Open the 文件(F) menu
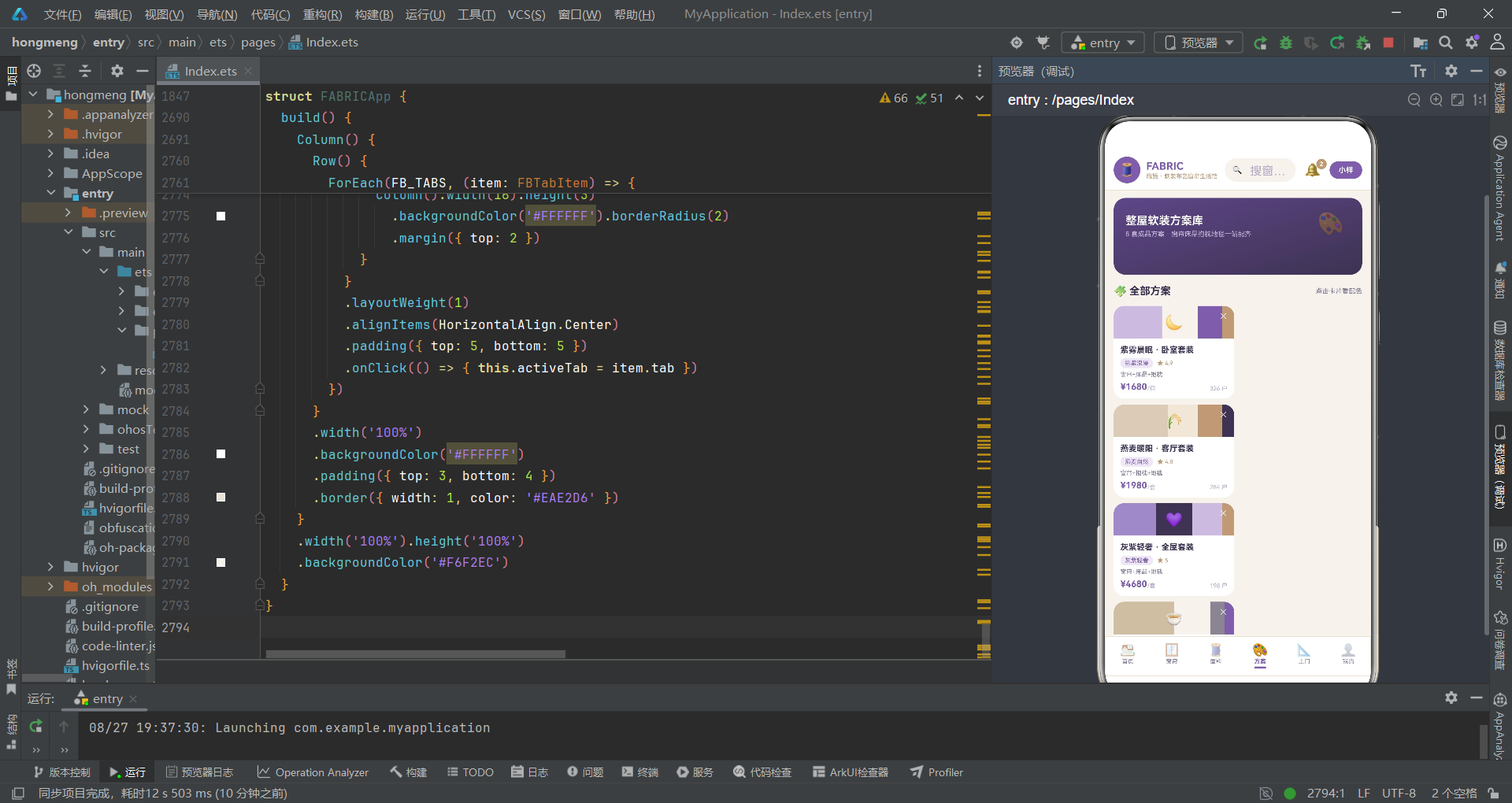1512x803 pixels. pos(62,14)
